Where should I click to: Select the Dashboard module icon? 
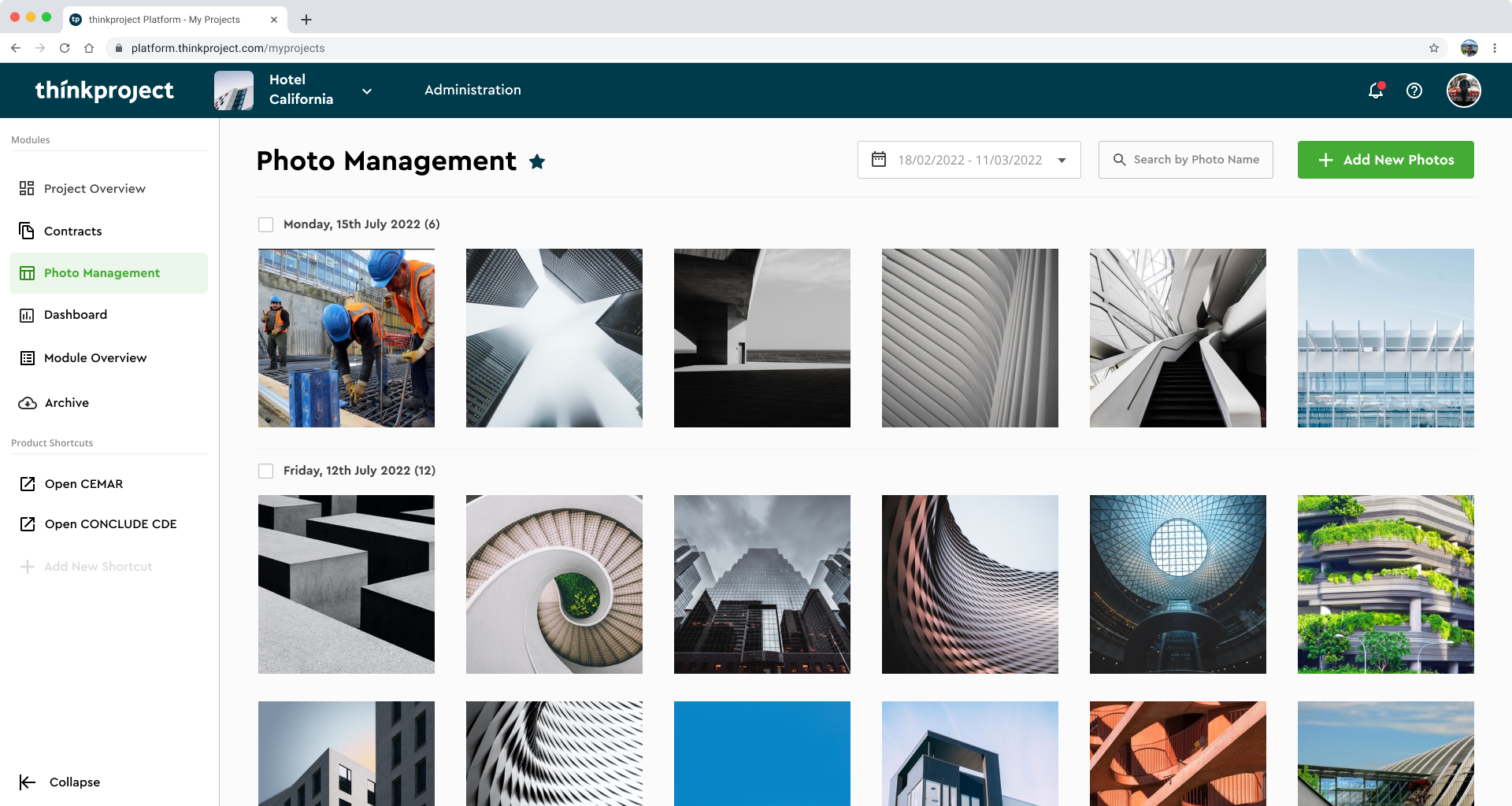27,314
